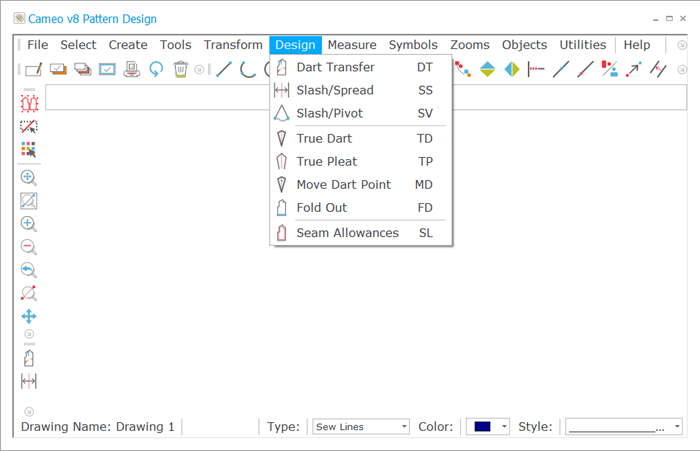The image size is (700, 451).
Task: Open the line Style dropdown
Action: point(624,426)
